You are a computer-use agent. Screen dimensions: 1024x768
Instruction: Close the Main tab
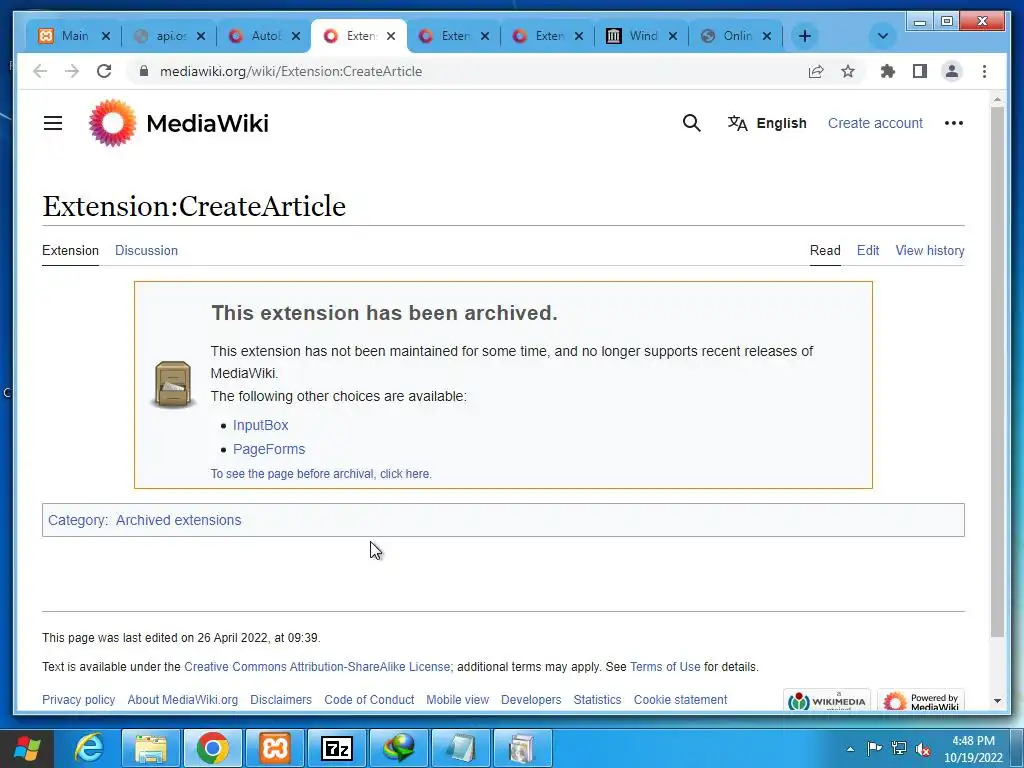click(106, 36)
